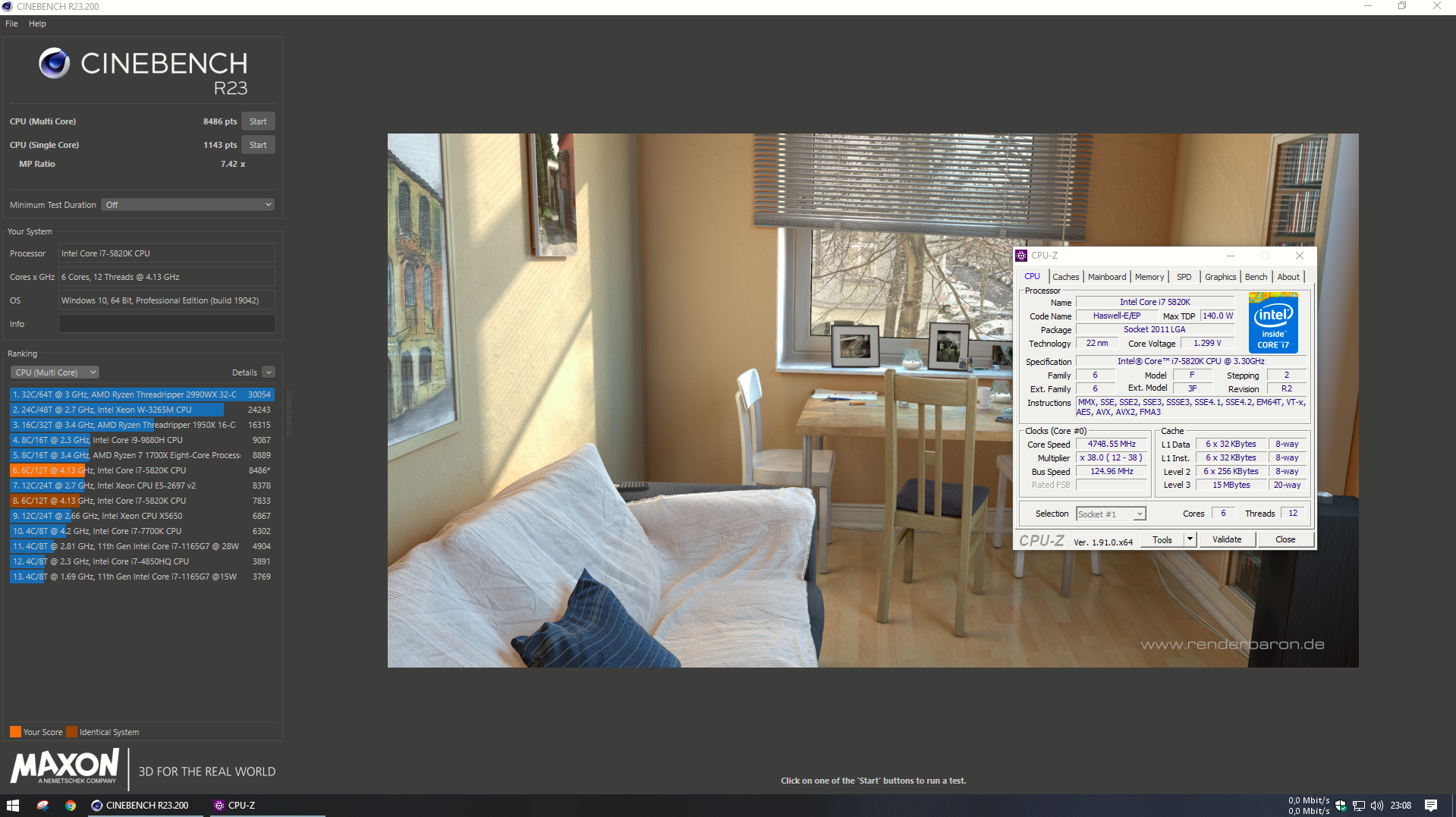Image resolution: width=1456 pixels, height=817 pixels.
Task: Open the network tray icon
Action: tap(1359, 806)
